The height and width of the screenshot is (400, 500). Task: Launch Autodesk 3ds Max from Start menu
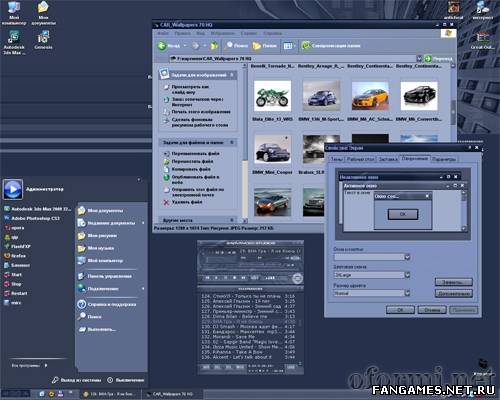(38, 209)
